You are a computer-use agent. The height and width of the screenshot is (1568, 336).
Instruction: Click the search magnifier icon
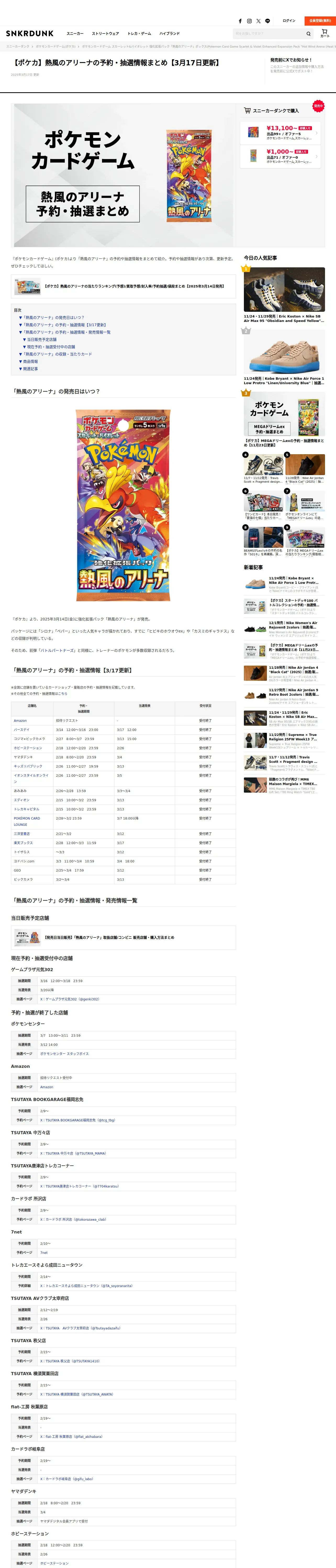[x=309, y=33]
